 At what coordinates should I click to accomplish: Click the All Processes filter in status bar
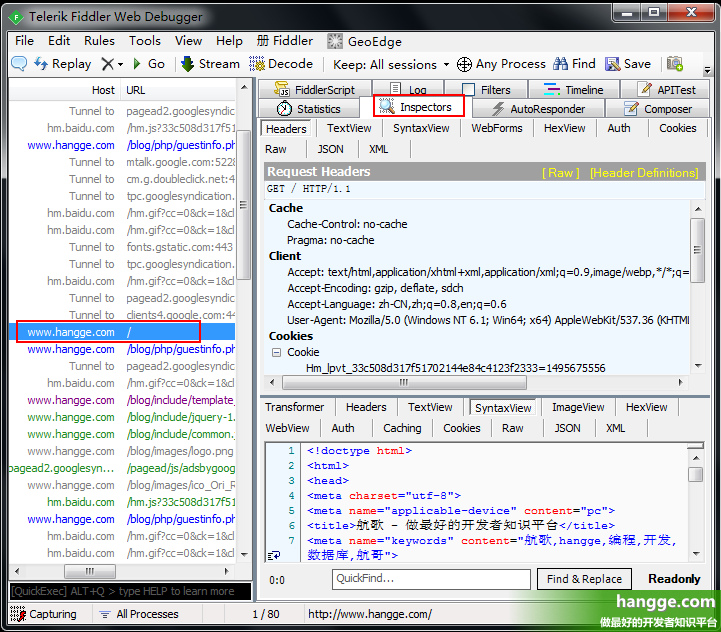139,614
